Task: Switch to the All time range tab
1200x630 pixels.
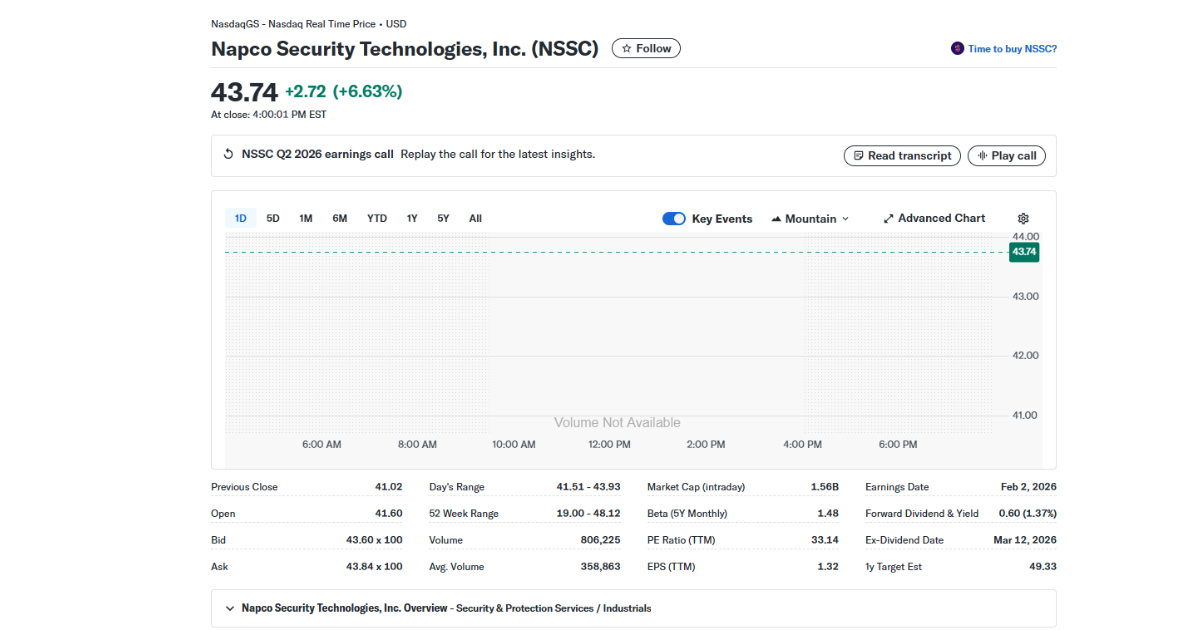Action: pos(475,217)
